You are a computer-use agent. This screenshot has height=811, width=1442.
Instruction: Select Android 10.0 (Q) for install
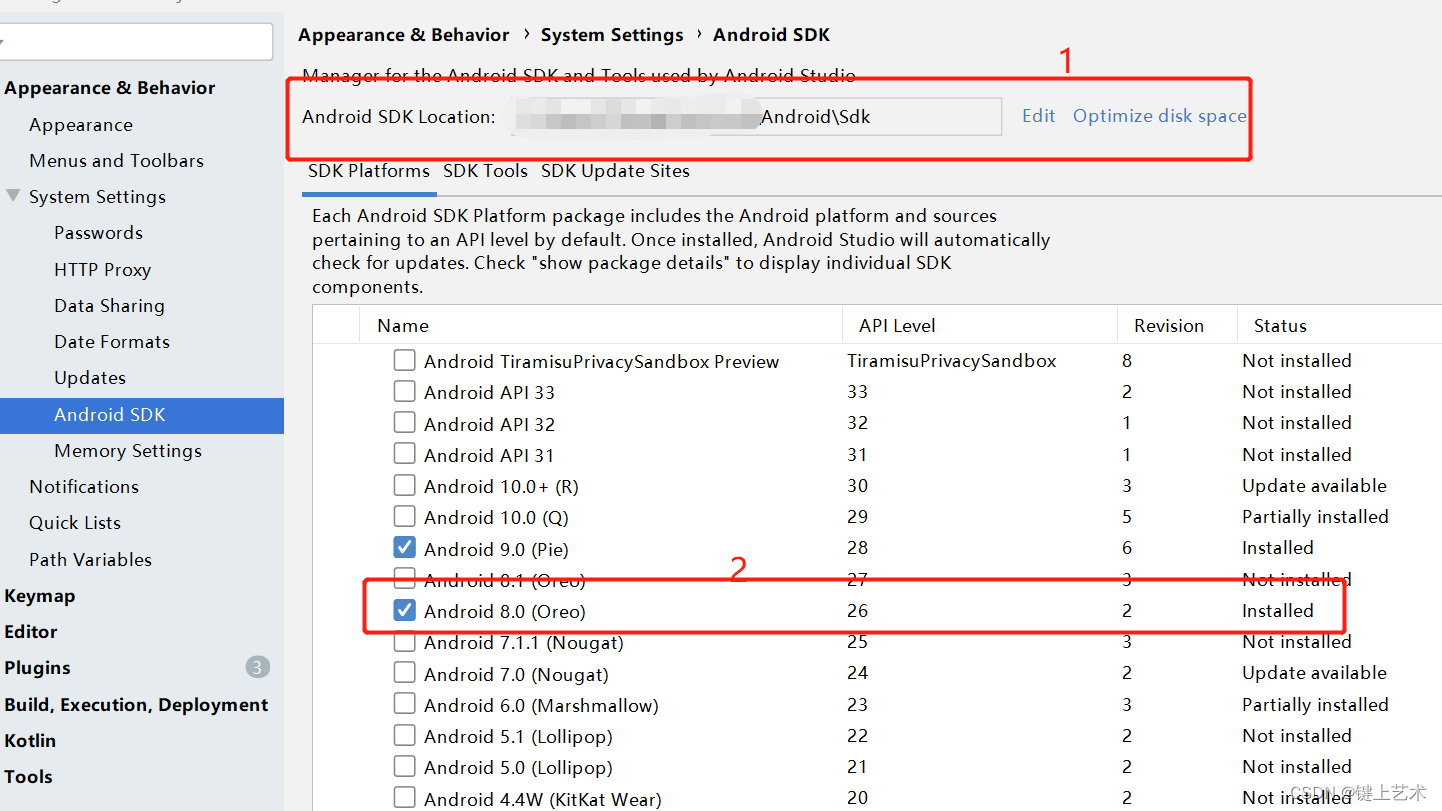point(404,516)
